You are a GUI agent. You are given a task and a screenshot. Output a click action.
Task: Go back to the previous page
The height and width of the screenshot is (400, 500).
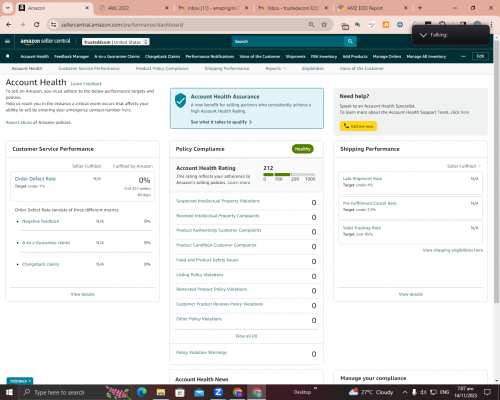pos(9,25)
